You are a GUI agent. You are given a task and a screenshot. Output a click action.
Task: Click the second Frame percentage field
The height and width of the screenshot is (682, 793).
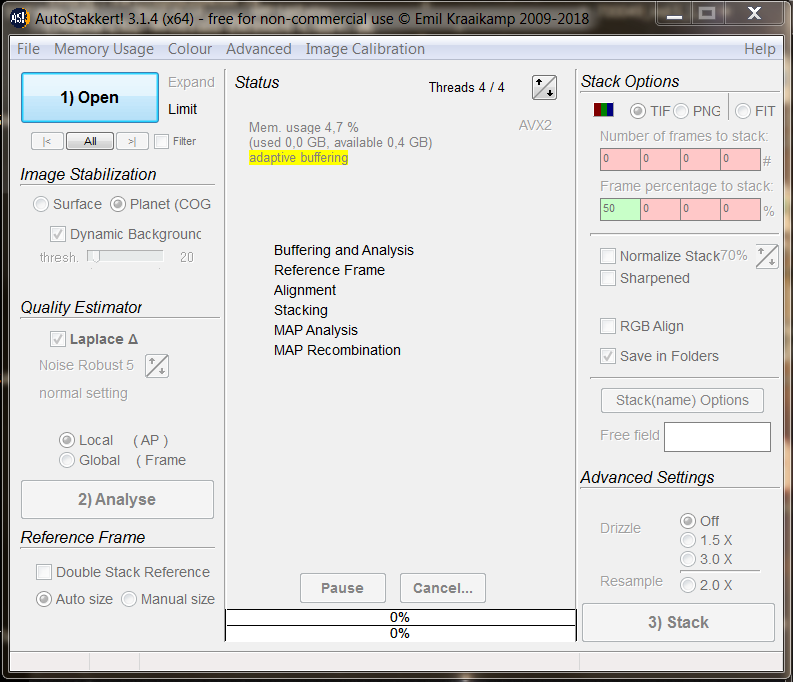pos(660,209)
